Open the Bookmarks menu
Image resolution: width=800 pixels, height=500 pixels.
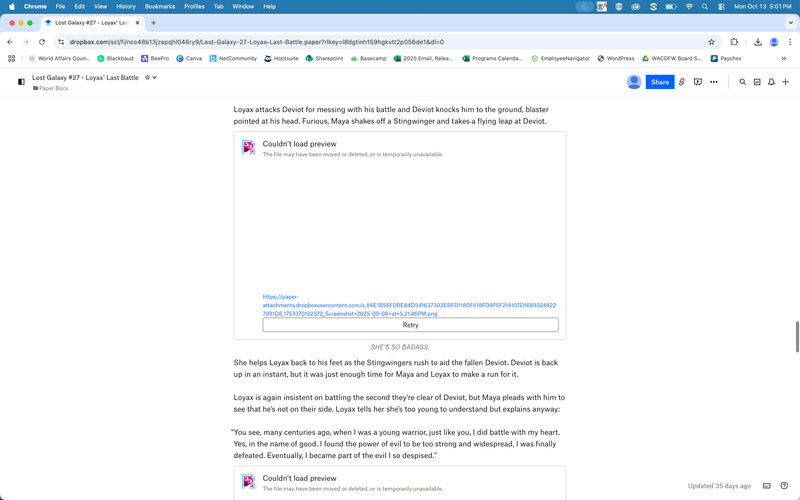coord(160,7)
